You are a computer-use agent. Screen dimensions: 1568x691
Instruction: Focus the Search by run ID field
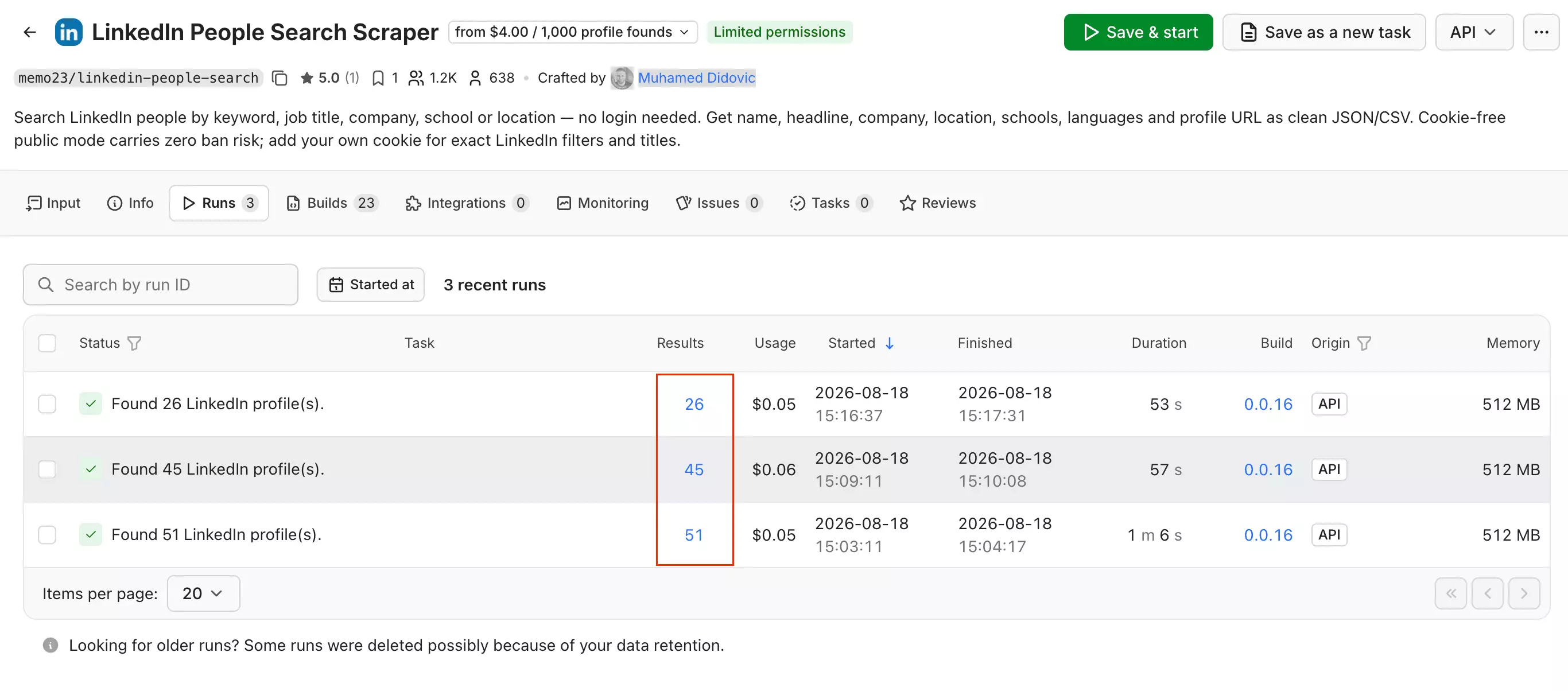coord(161,285)
